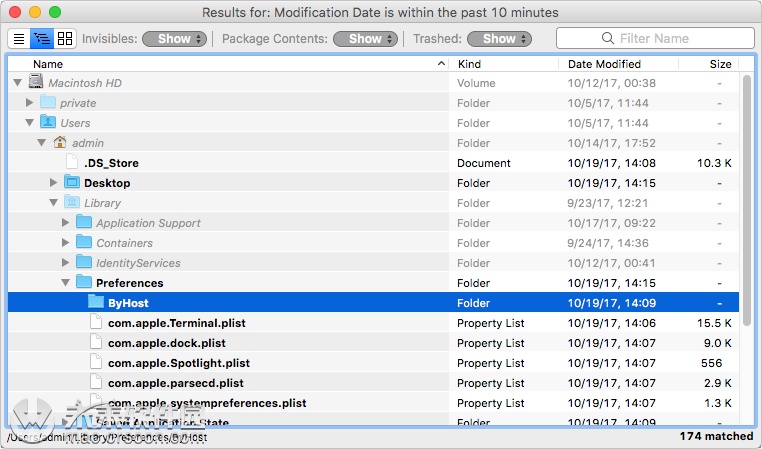
Task: Click the admin home icon
Action: tap(60, 142)
